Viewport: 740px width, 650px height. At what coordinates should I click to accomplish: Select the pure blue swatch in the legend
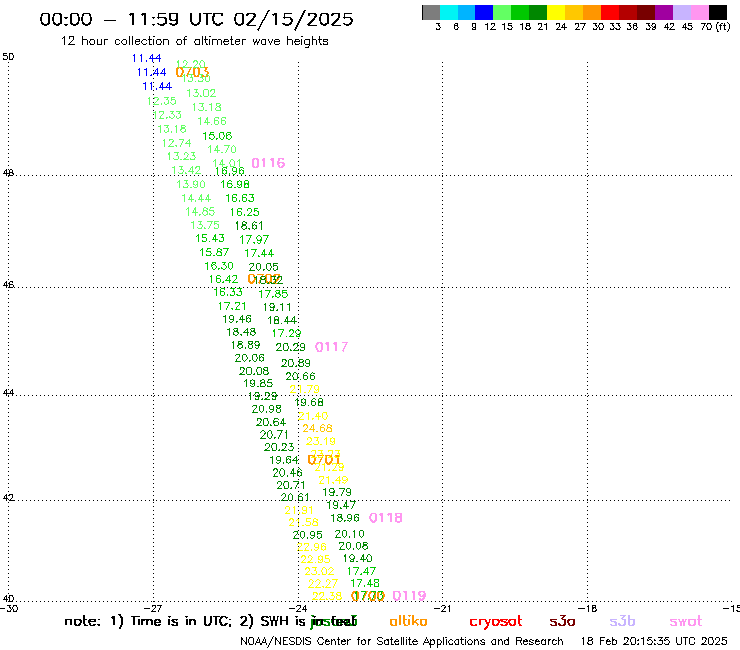pos(484,12)
